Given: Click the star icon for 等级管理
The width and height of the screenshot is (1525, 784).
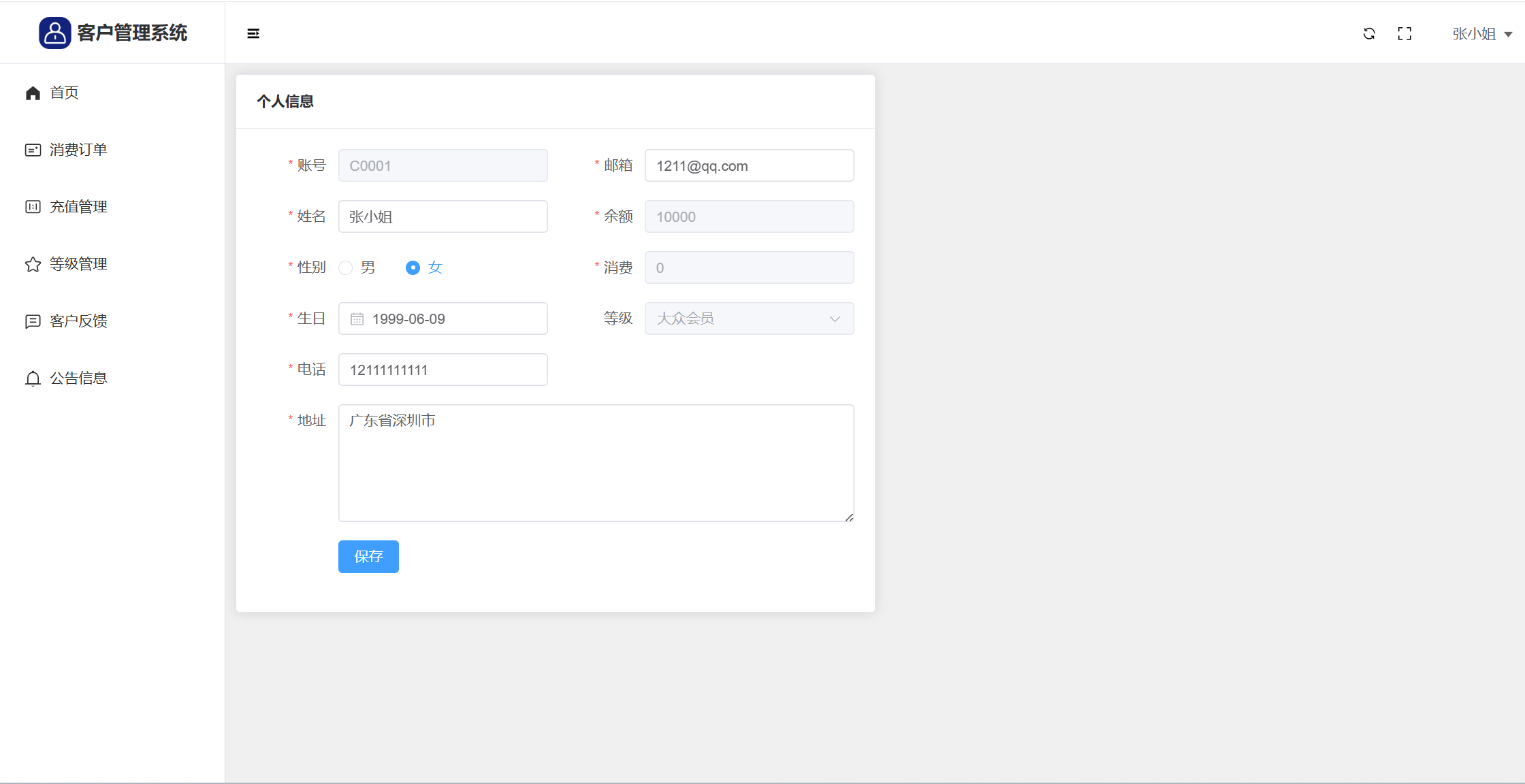Looking at the screenshot, I should [33, 264].
